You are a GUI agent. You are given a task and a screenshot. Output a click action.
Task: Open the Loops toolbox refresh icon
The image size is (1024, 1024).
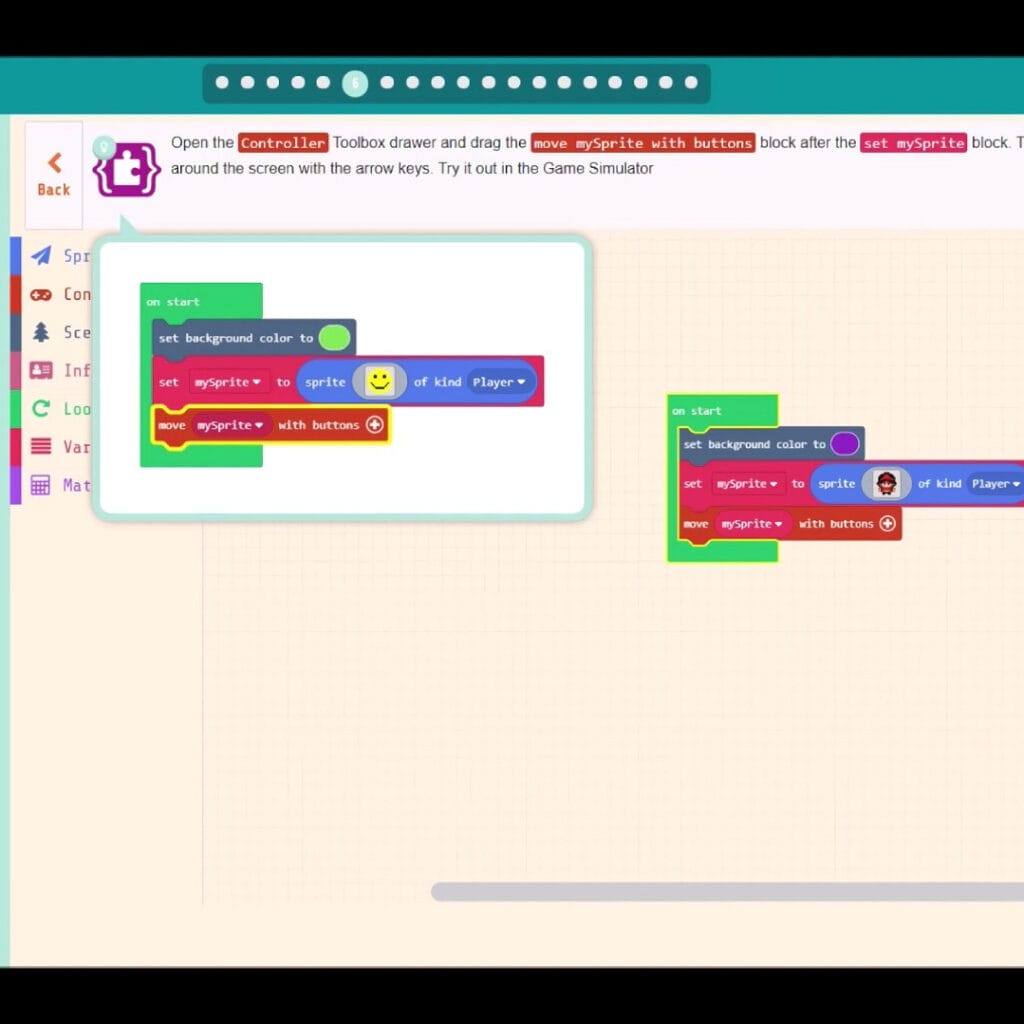coord(40,409)
